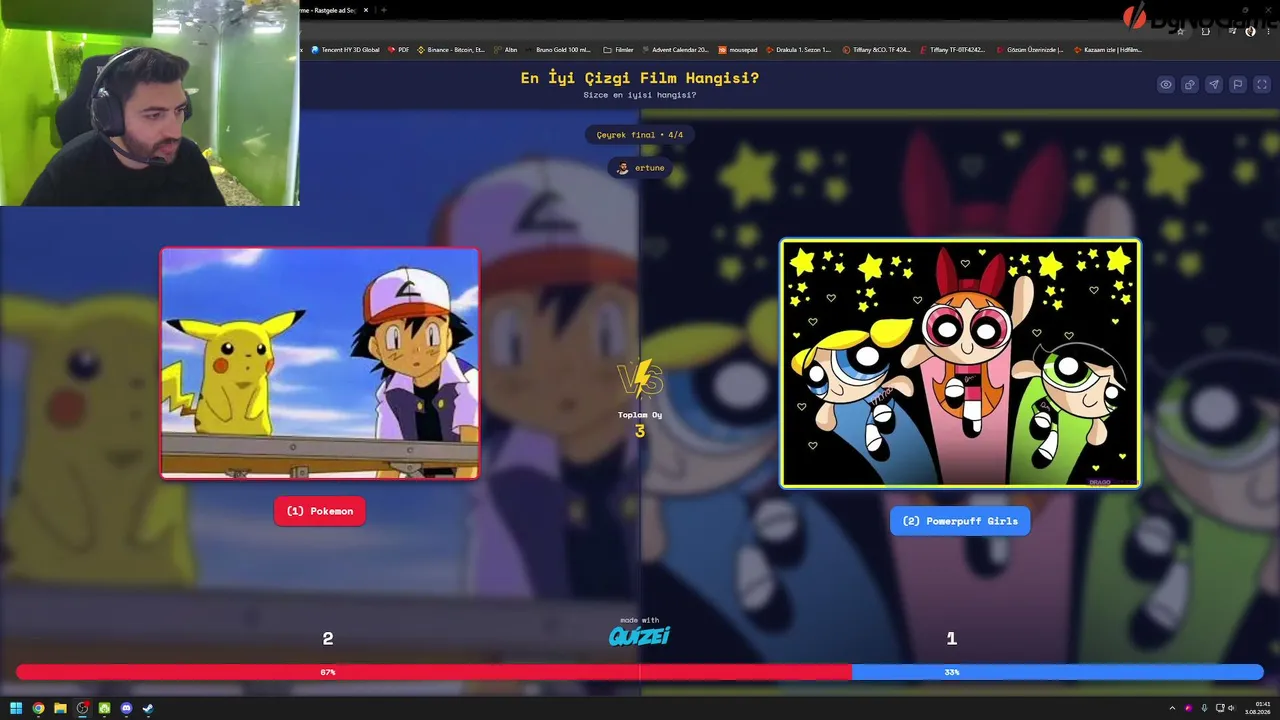Open Google Chrome from the taskbar

point(38,709)
